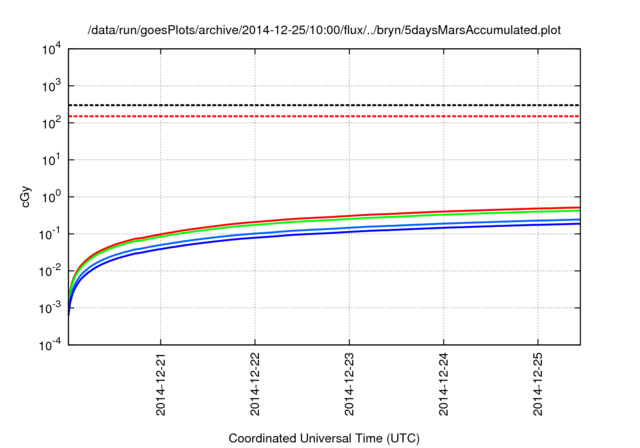Click the 10^-3 y-axis tick label
Screen dimensions: 640x448
click(x=50, y=308)
